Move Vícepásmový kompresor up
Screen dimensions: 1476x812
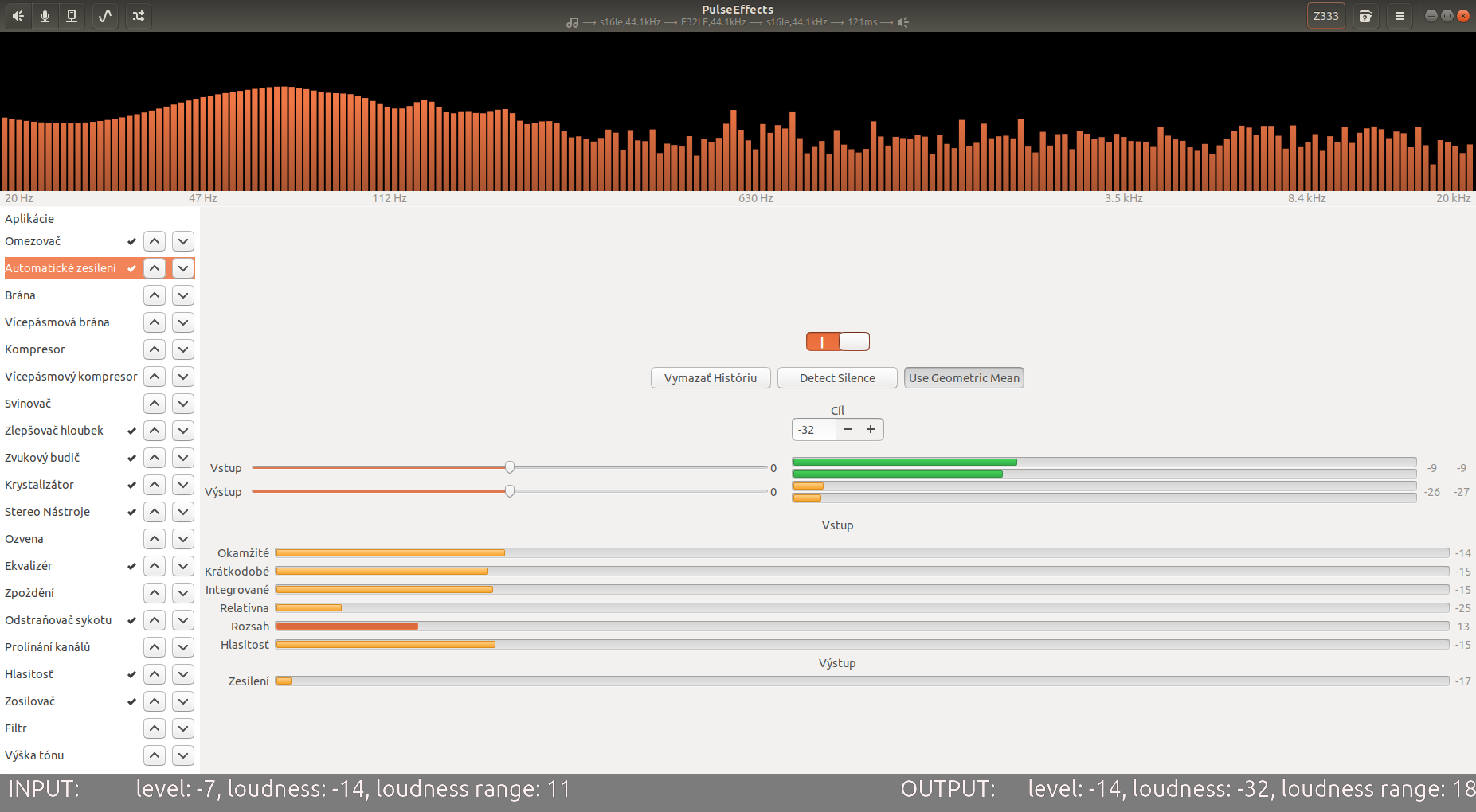(x=155, y=377)
